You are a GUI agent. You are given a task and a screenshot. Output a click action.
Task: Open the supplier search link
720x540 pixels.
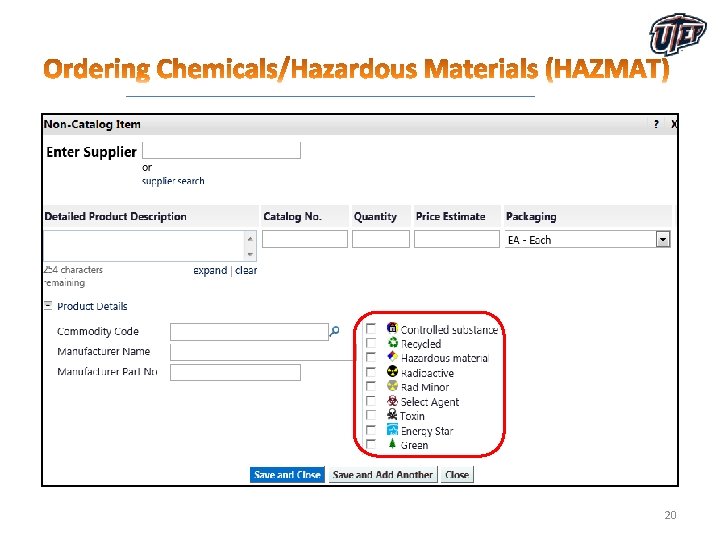click(173, 181)
